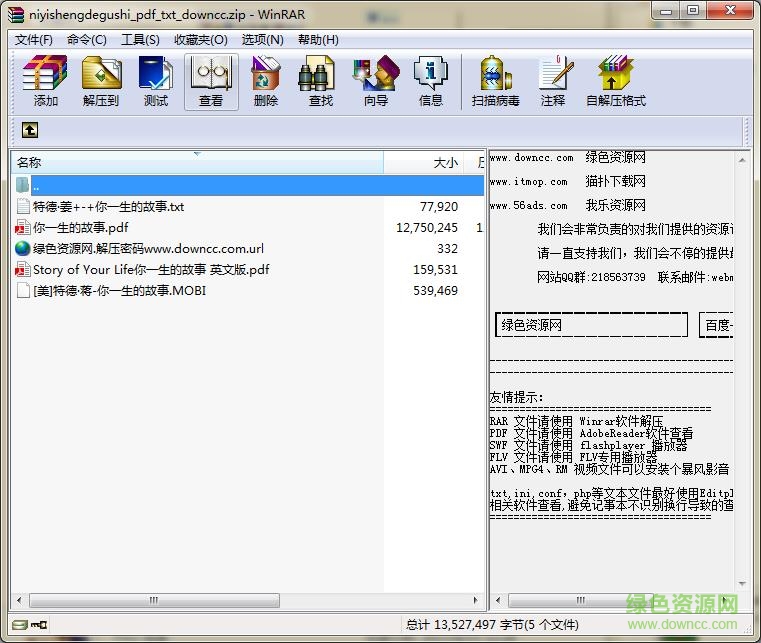Click comment panel scroll left arrow
This screenshot has width=761, height=643.
(497, 600)
